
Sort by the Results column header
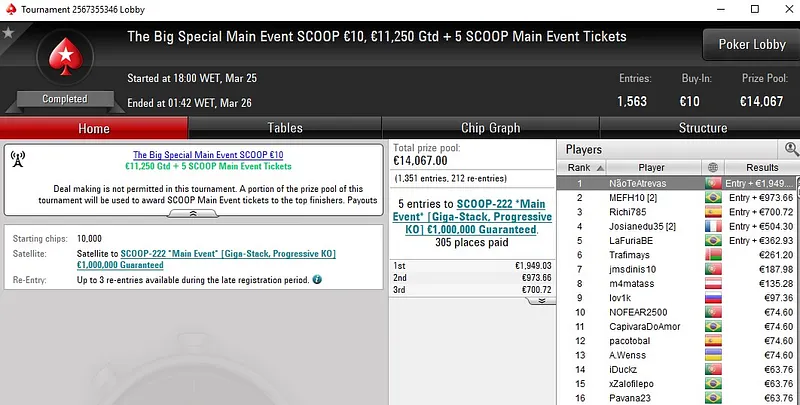coord(761,168)
